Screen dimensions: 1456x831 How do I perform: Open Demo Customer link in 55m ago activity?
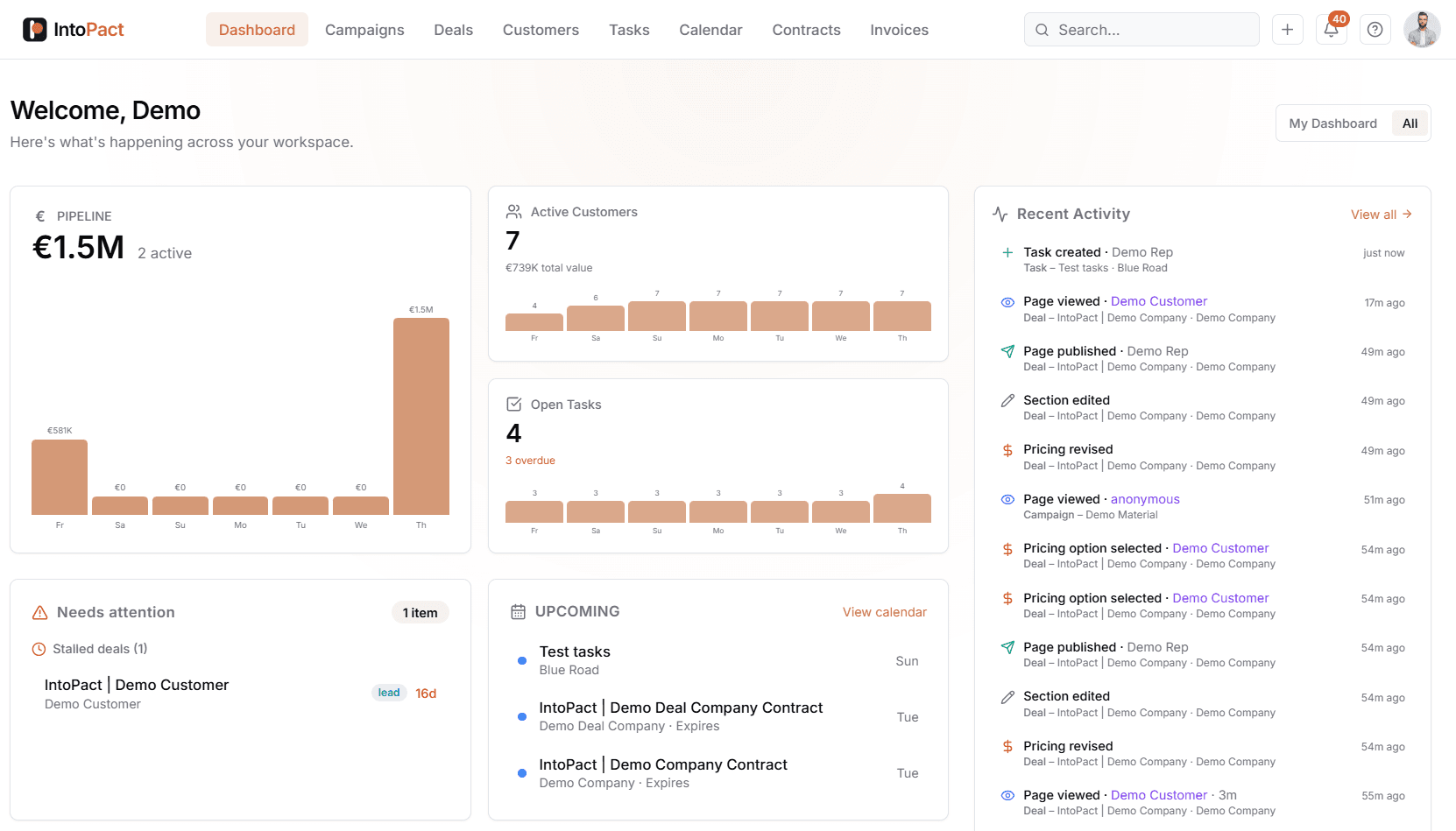[x=1158, y=795]
